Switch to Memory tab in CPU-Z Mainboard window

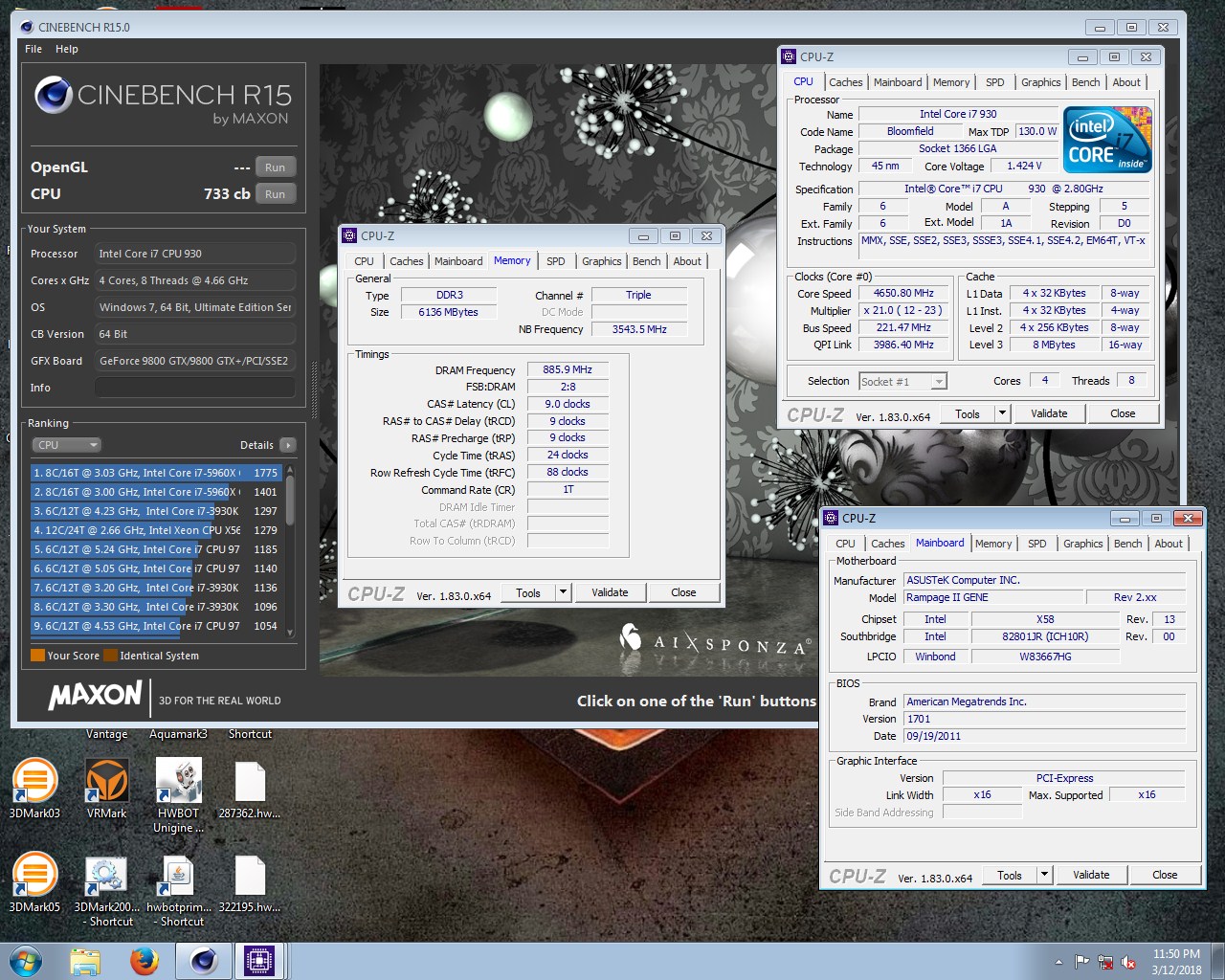tap(993, 544)
